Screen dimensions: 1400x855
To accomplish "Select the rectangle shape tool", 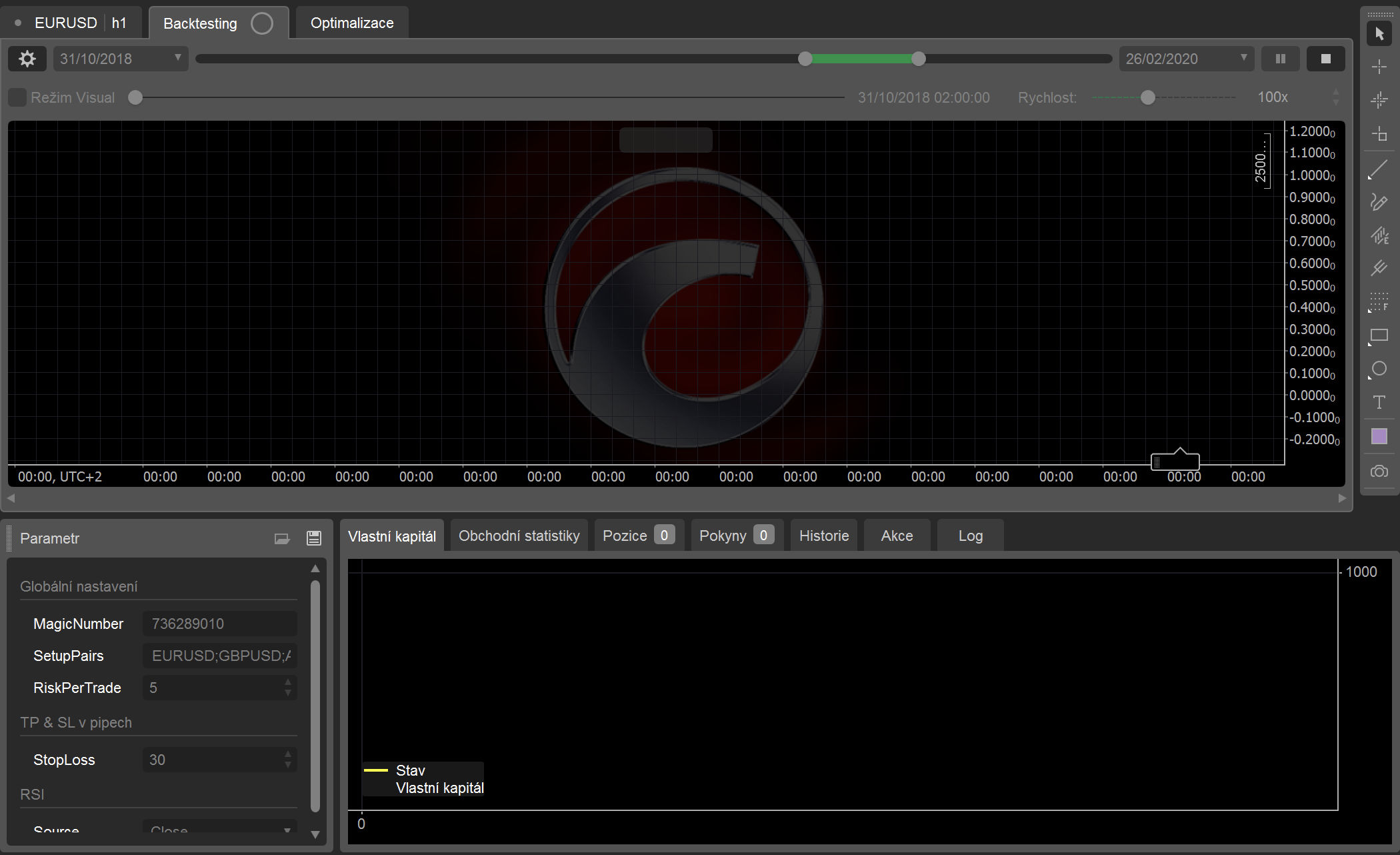I will point(1379,335).
